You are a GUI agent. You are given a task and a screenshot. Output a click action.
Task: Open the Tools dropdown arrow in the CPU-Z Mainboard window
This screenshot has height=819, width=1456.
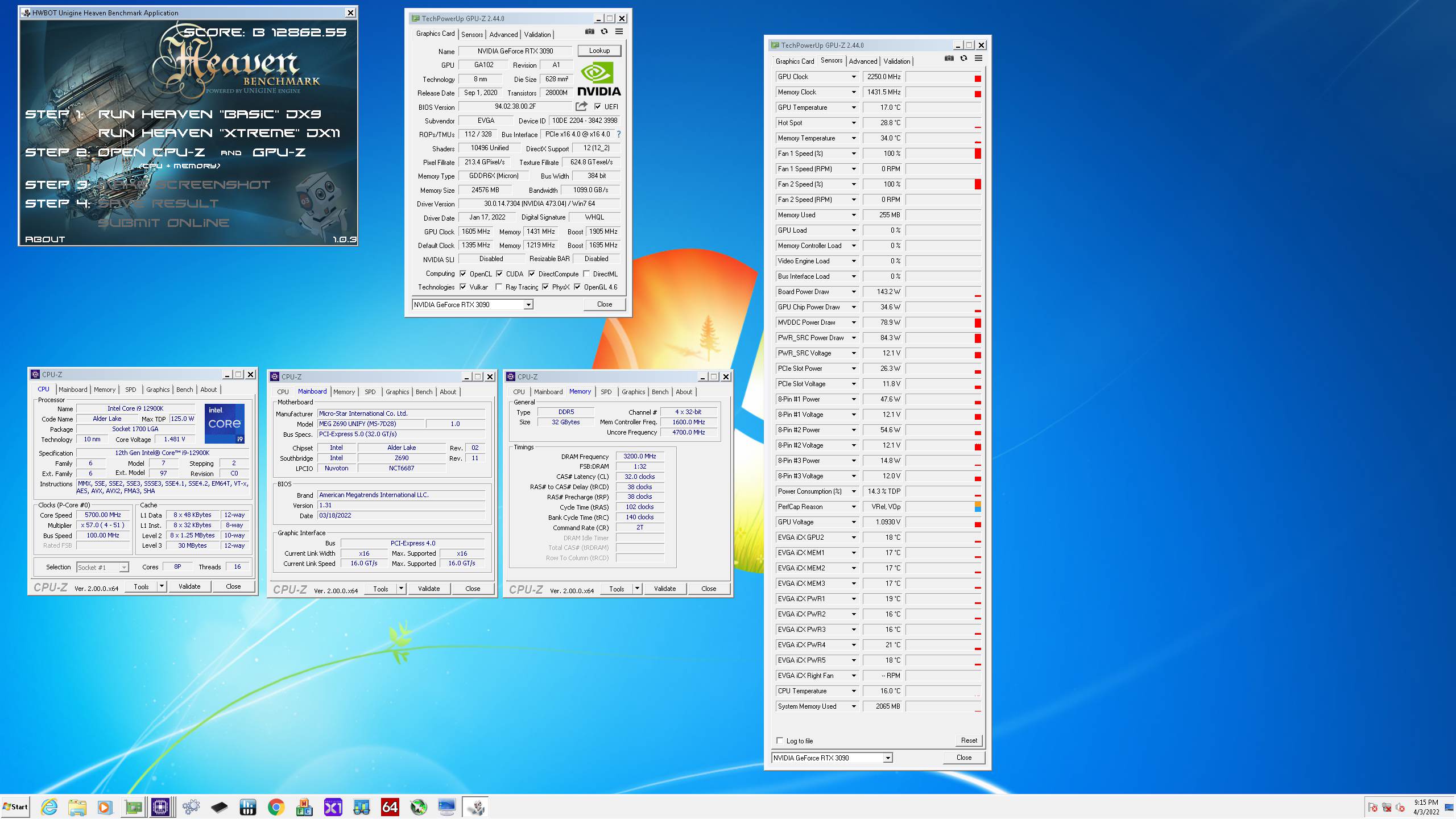click(x=402, y=589)
